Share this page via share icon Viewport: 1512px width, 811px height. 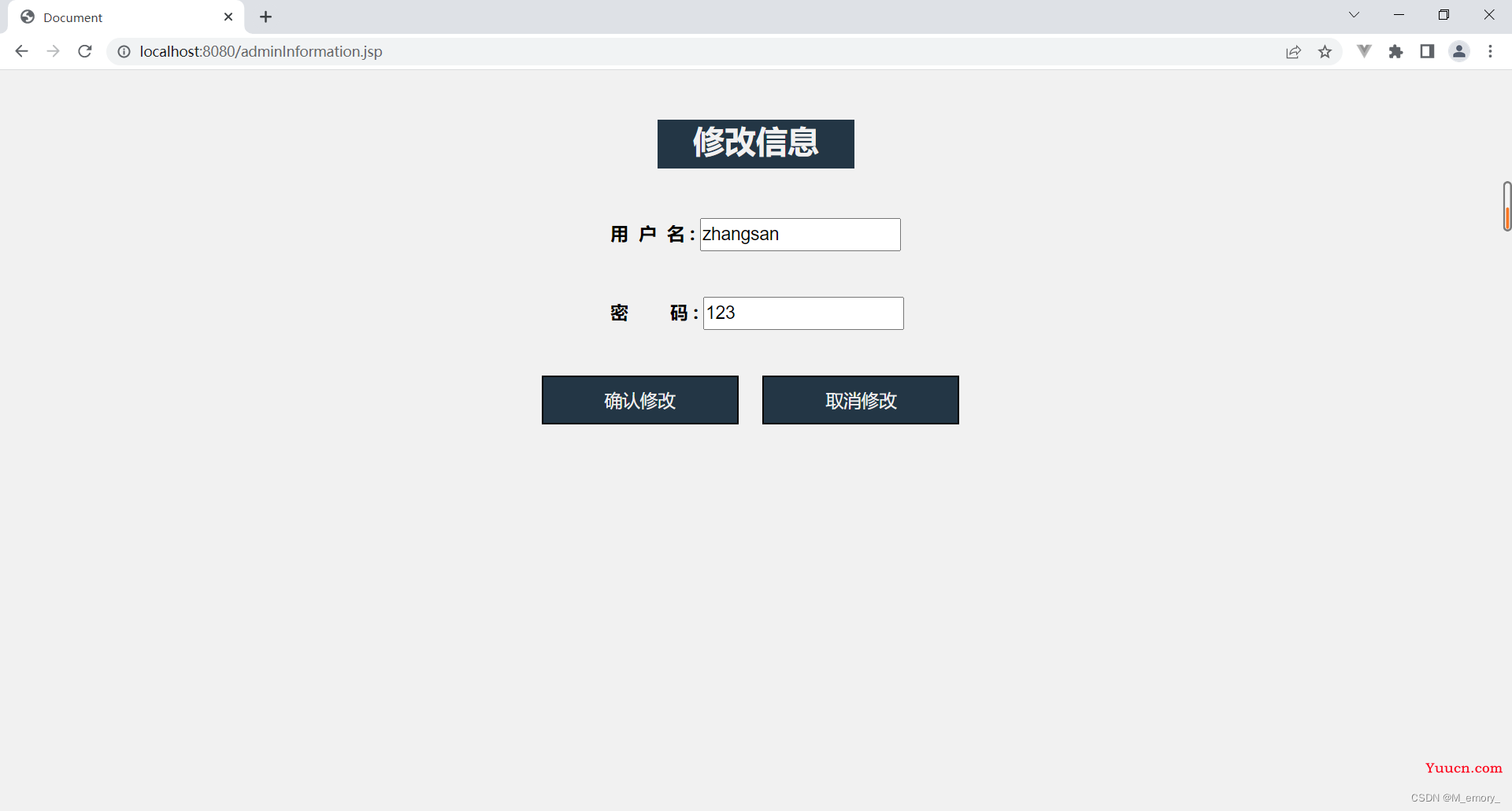pos(1293,52)
